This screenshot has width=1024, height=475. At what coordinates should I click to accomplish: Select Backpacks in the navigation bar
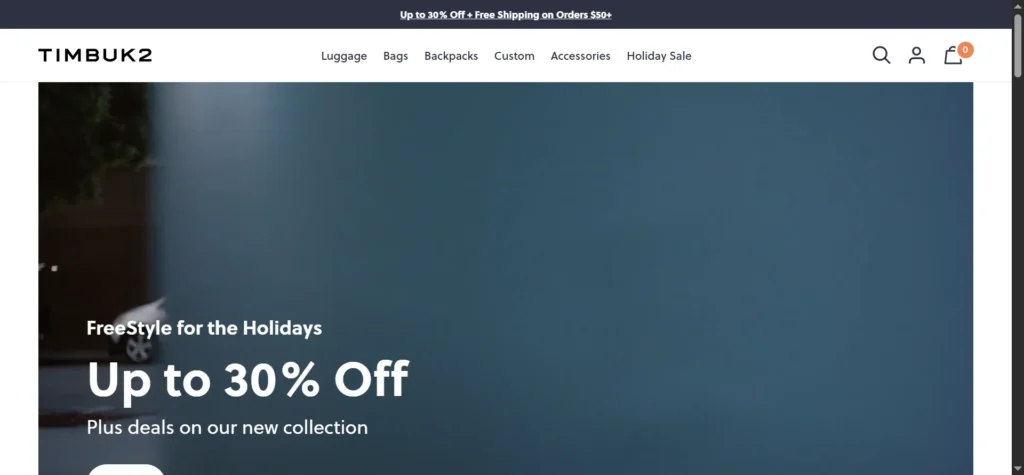click(x=451, y=56)
